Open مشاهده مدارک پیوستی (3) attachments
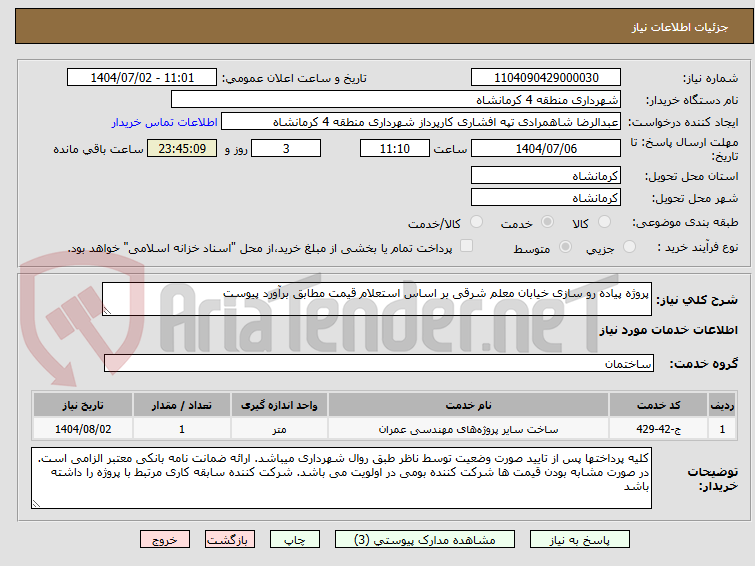The image size is (755, 566). 425,540
